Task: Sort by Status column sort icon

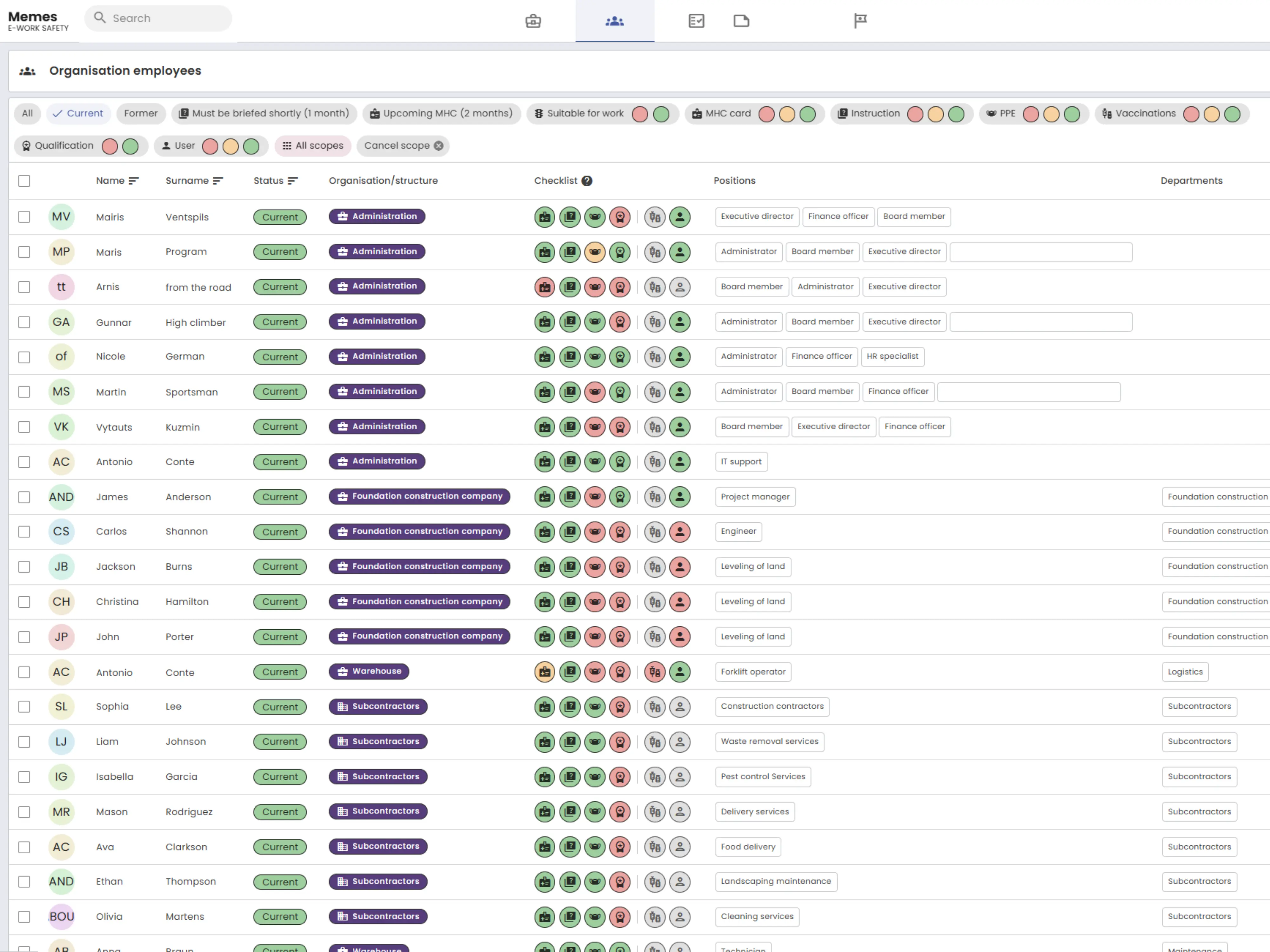Action: [x=293, y=181]
